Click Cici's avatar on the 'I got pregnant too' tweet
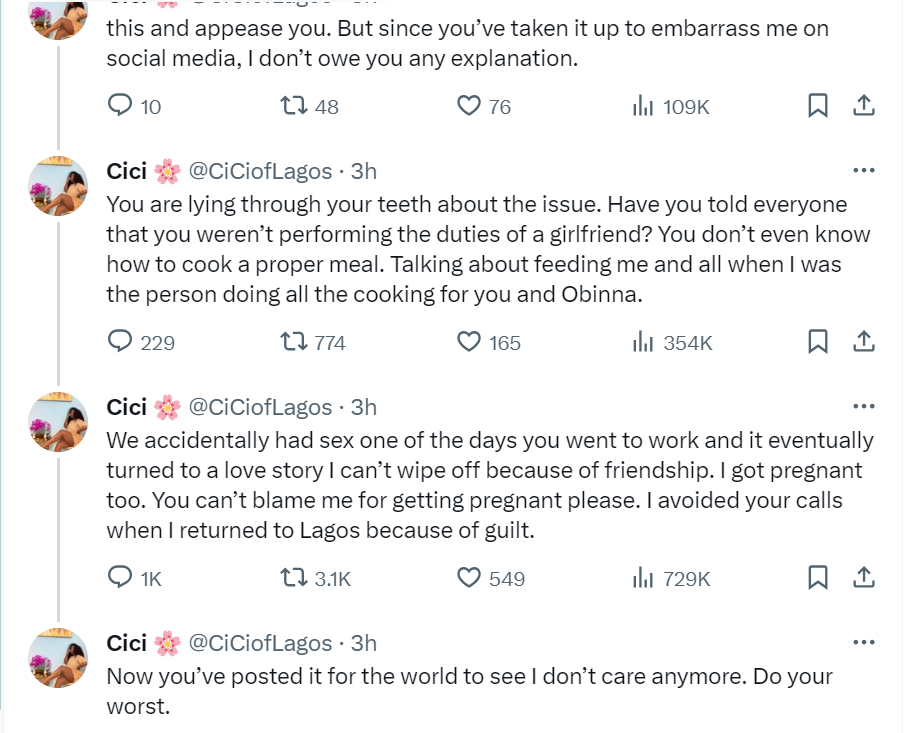Image resolution: width=911 pixels, height=733 pixels. pyautogui.click(x=58, y=422)
